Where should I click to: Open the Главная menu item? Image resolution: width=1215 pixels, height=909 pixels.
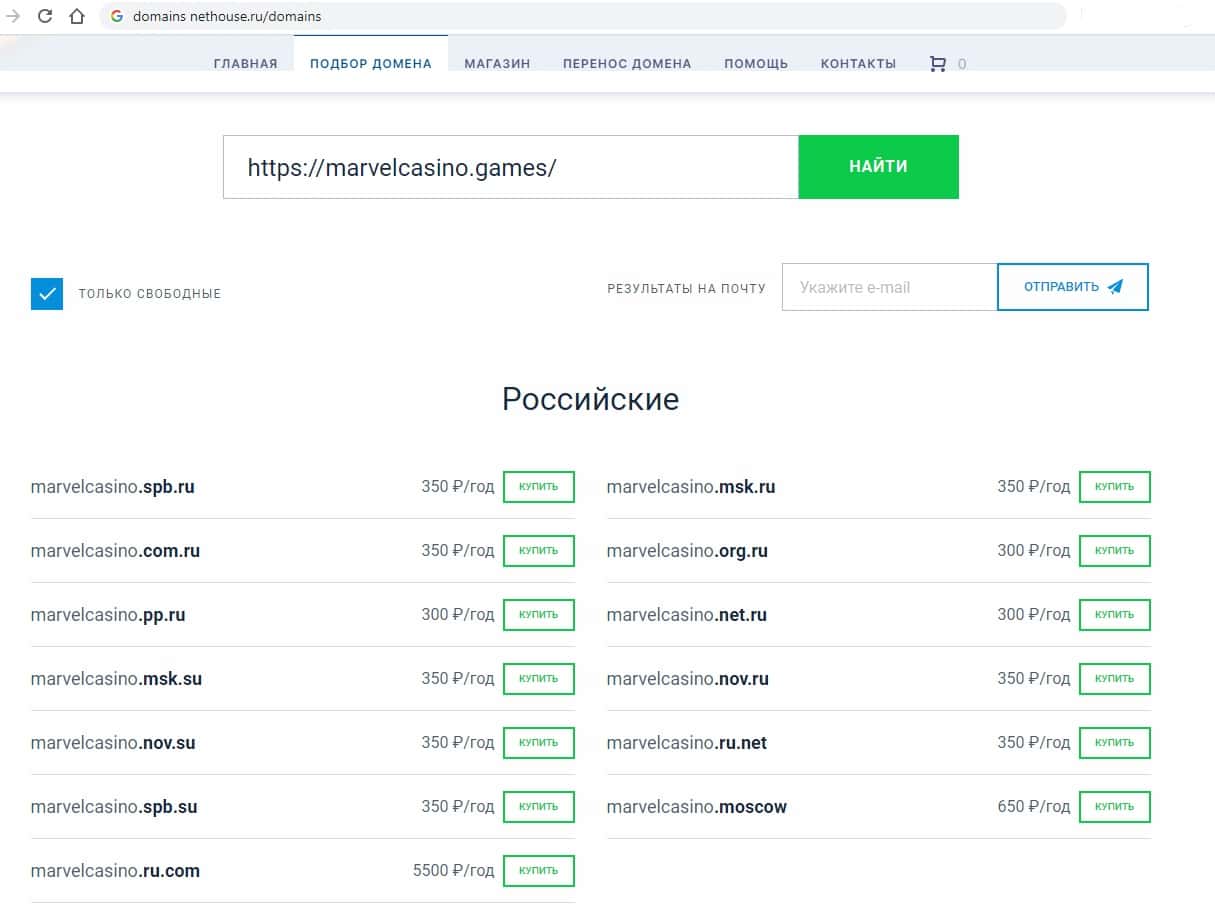(245, 64)
